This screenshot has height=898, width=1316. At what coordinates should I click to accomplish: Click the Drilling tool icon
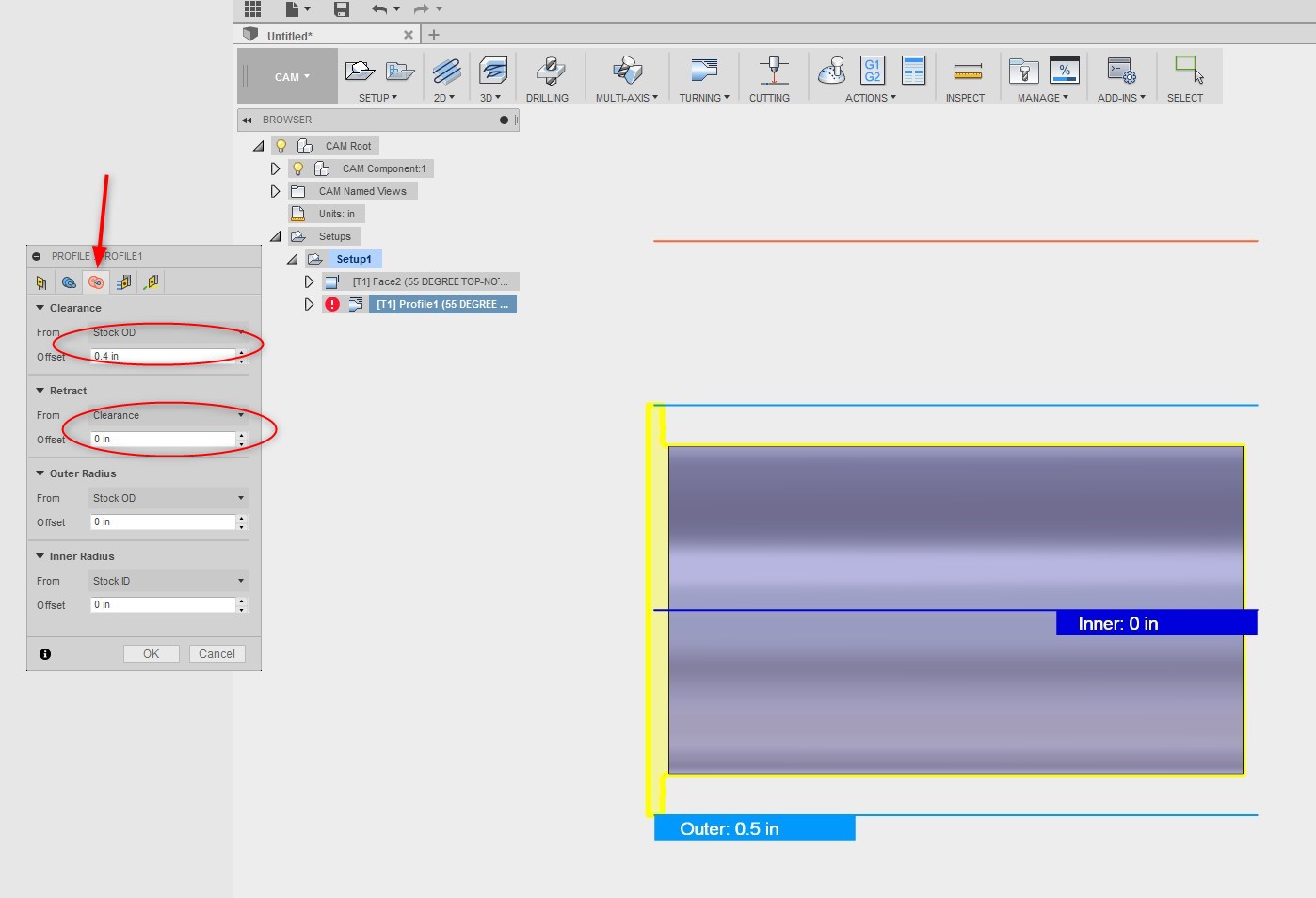pos(549,72)
